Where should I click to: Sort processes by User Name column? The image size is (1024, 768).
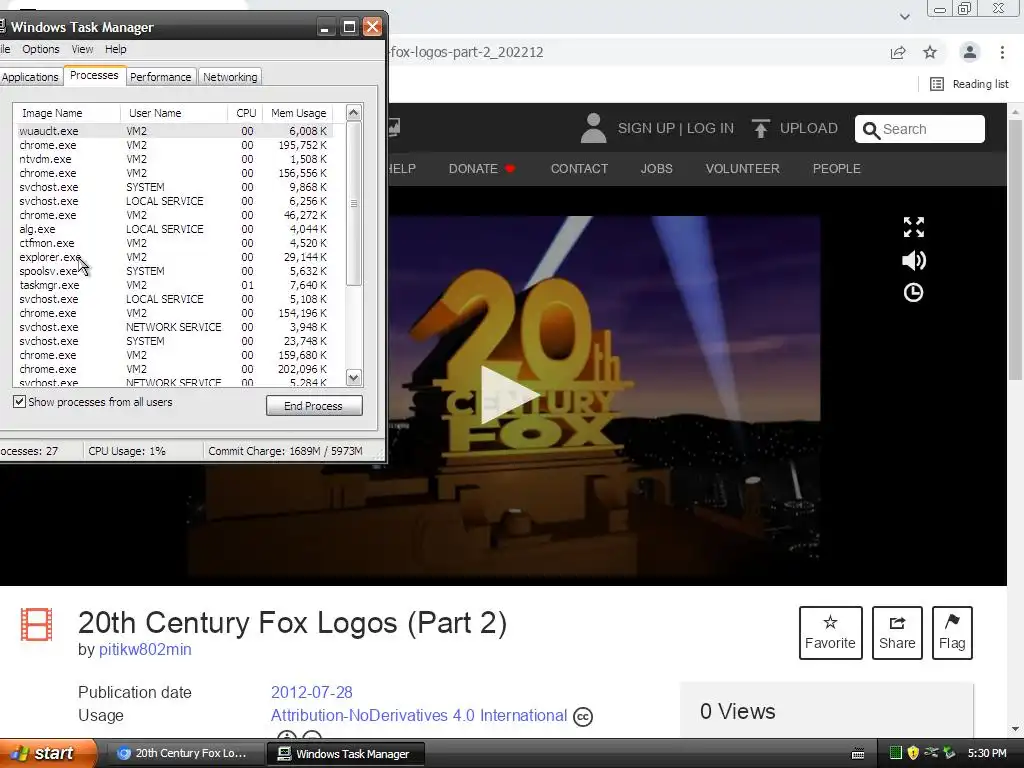pyautogui.click(x=174, y=113)
